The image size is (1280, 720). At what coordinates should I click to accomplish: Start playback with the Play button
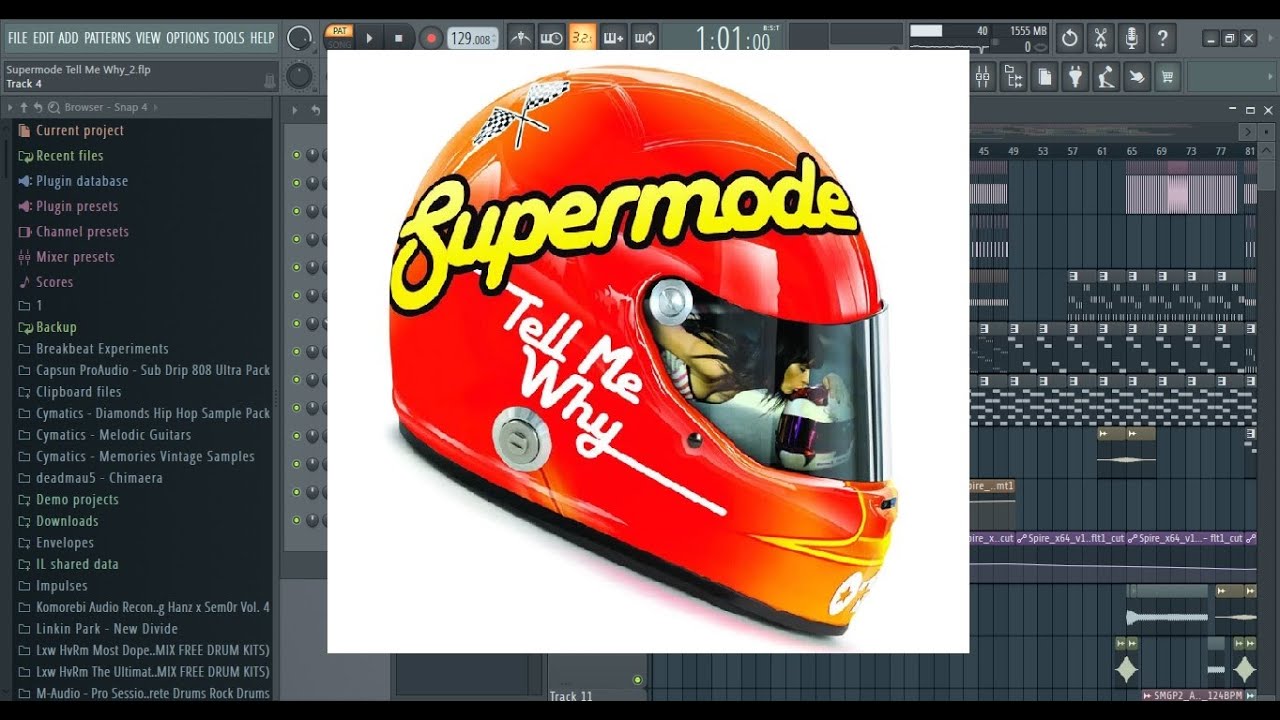369,38
